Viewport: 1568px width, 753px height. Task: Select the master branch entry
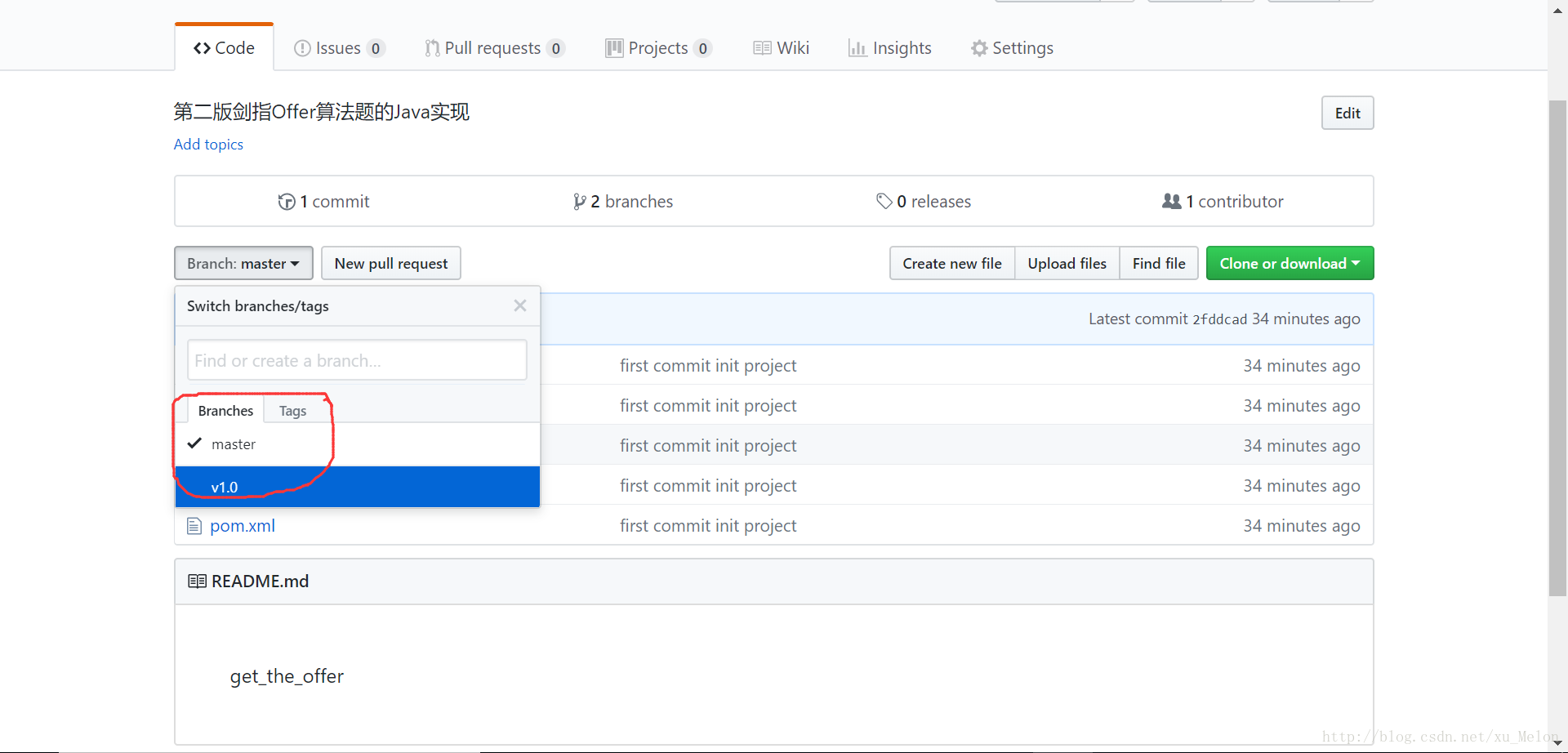tap(358, 444)
